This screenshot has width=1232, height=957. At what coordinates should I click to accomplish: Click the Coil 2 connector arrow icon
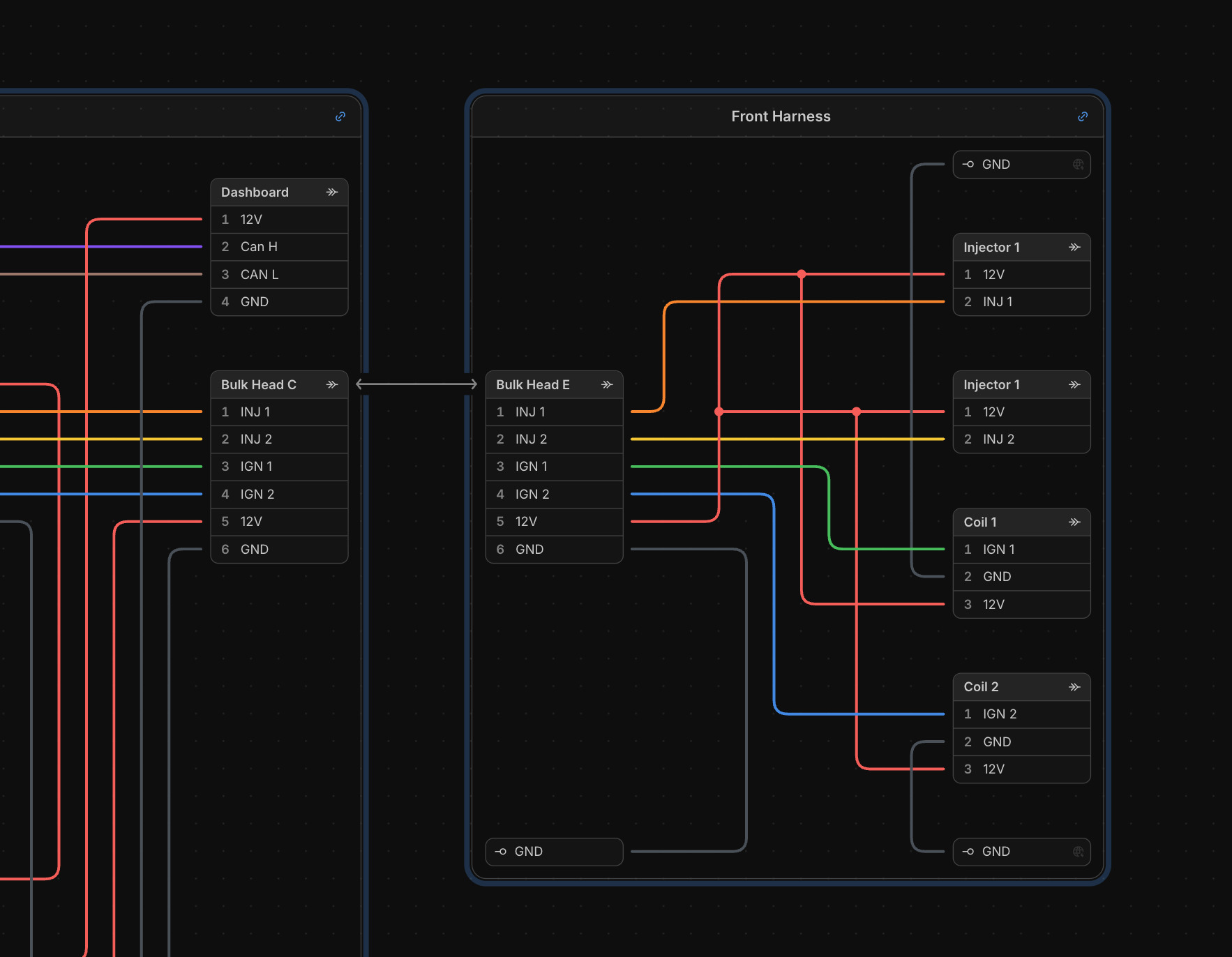(1074, 687)
